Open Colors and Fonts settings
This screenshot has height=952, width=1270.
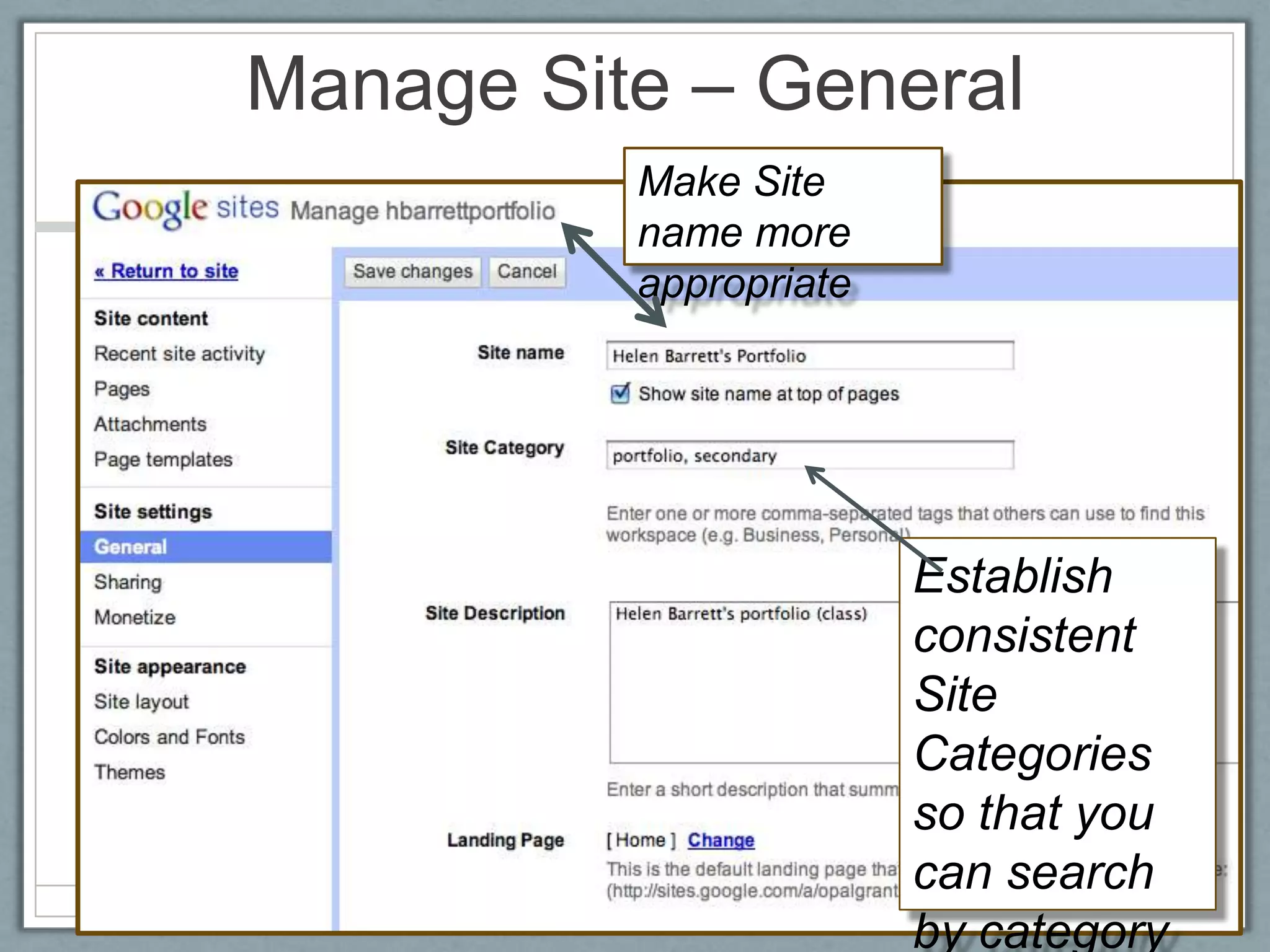[169, 737]
